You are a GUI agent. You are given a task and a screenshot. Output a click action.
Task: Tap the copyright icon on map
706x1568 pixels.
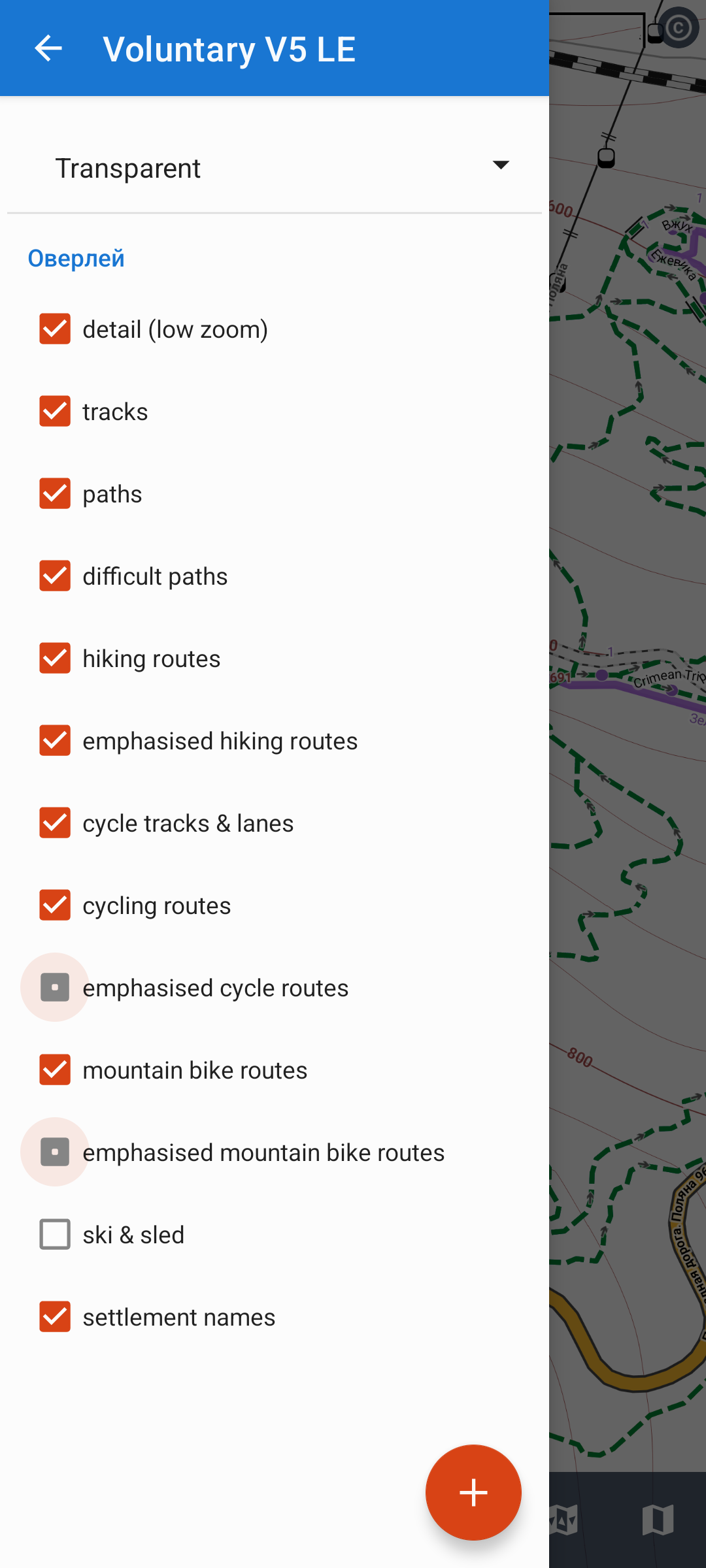pyautogui.click(x=678, y=28)
